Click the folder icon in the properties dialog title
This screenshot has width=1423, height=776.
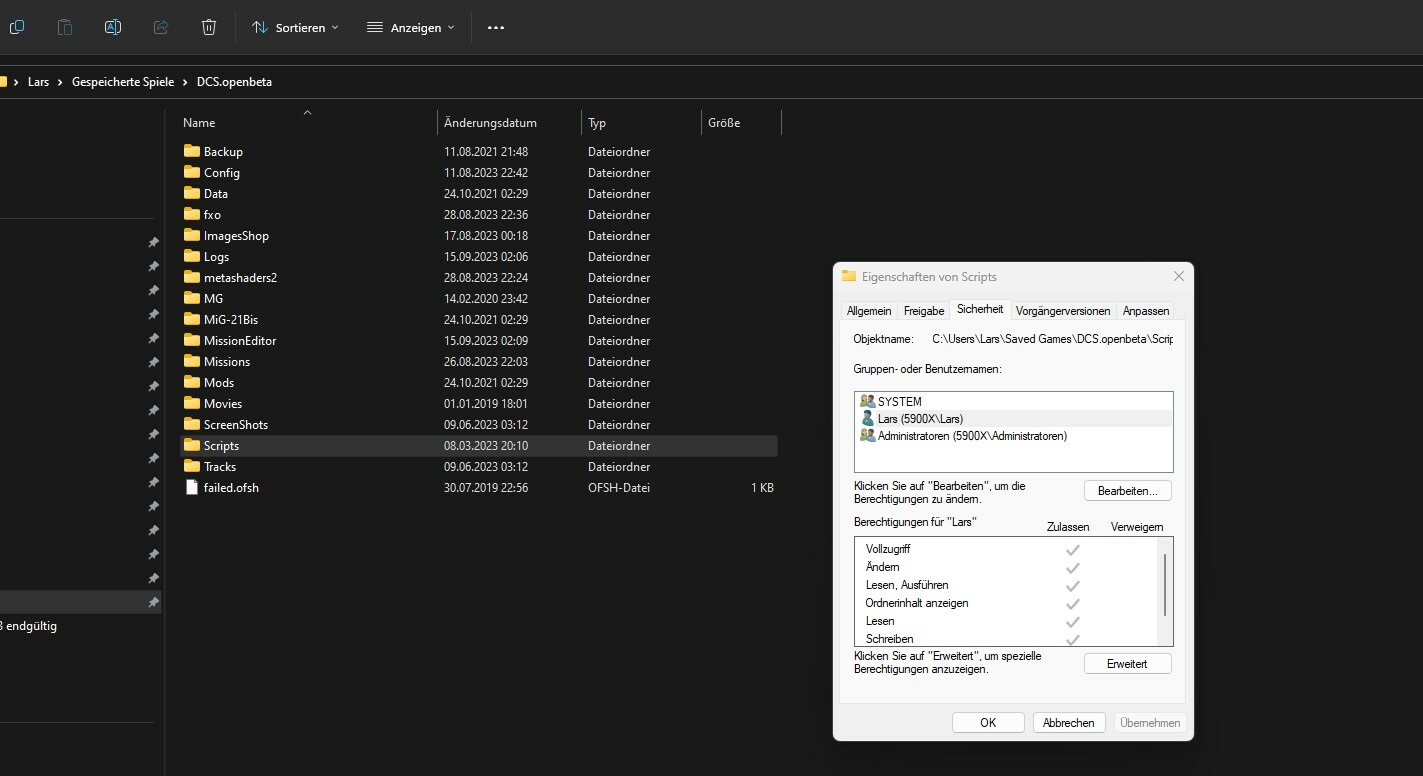point(849,276)
